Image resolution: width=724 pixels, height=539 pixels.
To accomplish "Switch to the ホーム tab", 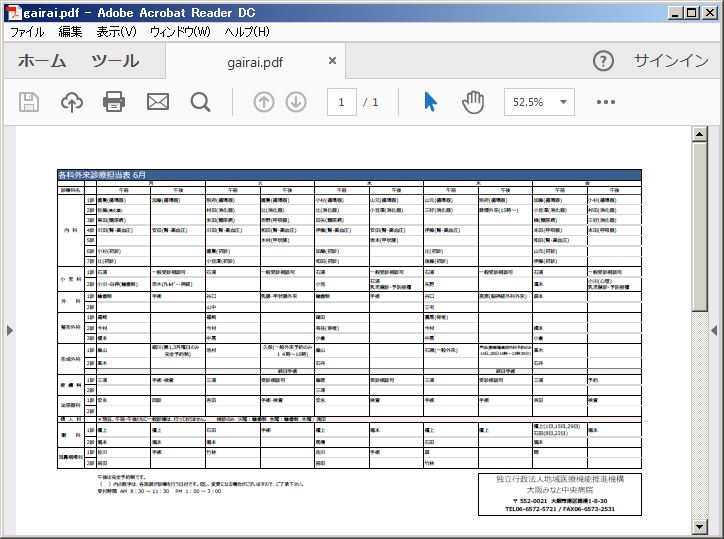I will pyautogui.click(x=42, y=61).
